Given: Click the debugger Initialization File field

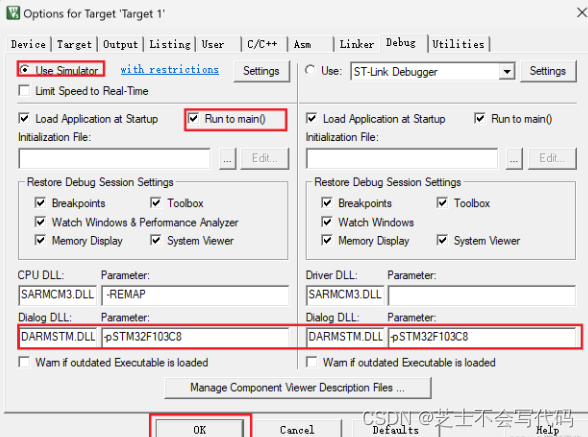Looking at the screenshot, I should point(402,159).
